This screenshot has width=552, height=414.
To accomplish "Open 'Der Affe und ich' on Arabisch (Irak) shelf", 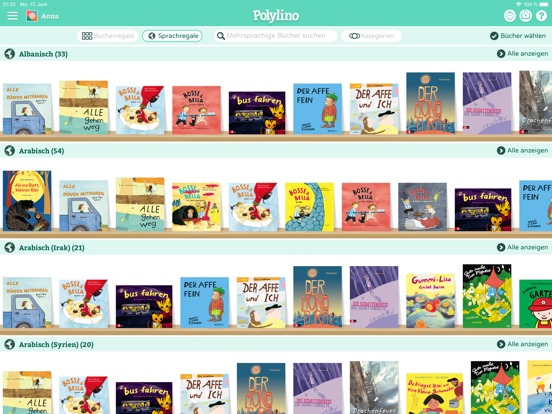I will (x=261, y=302).
